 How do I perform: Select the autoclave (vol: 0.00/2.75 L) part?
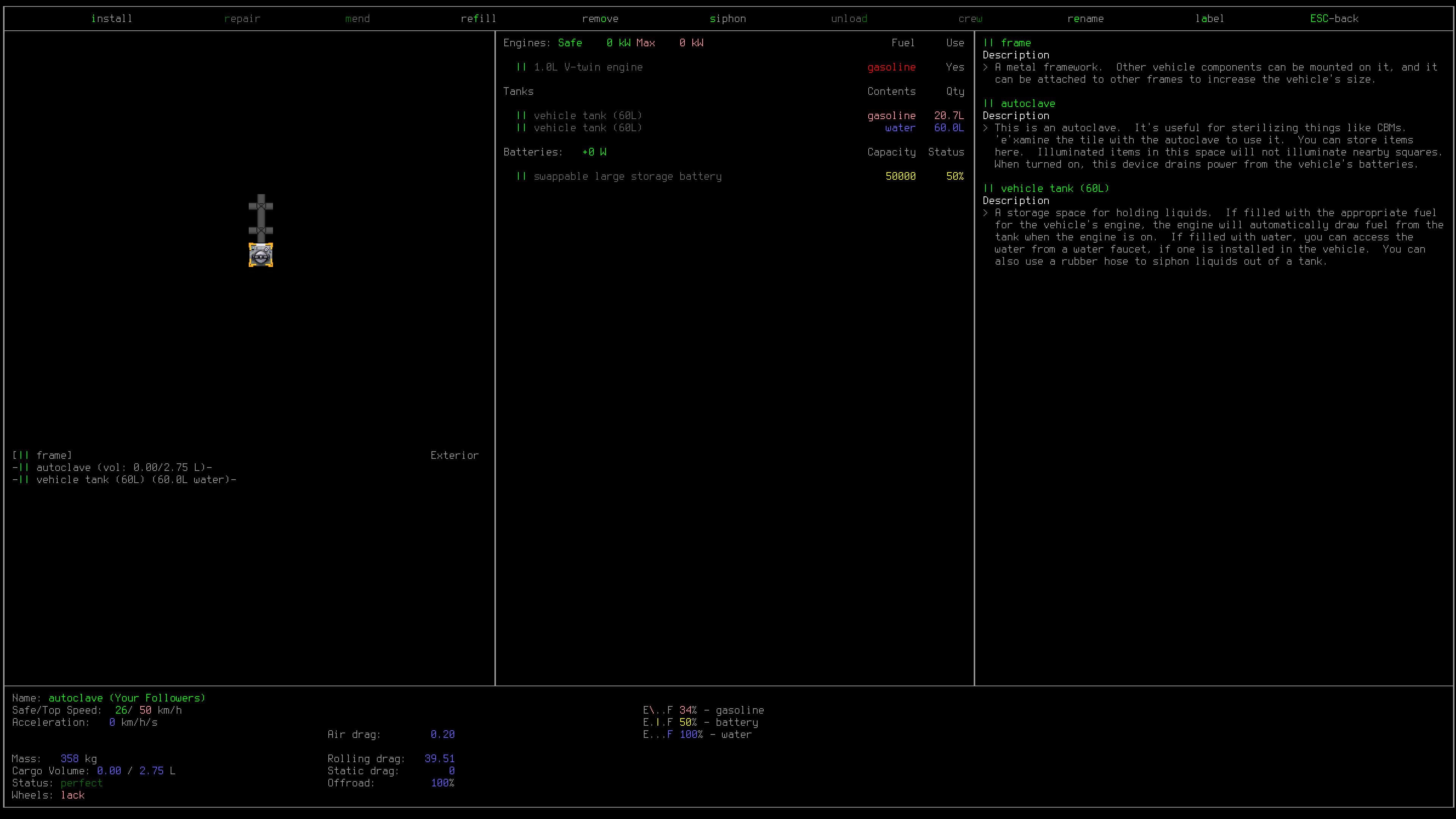click(113, 468)
